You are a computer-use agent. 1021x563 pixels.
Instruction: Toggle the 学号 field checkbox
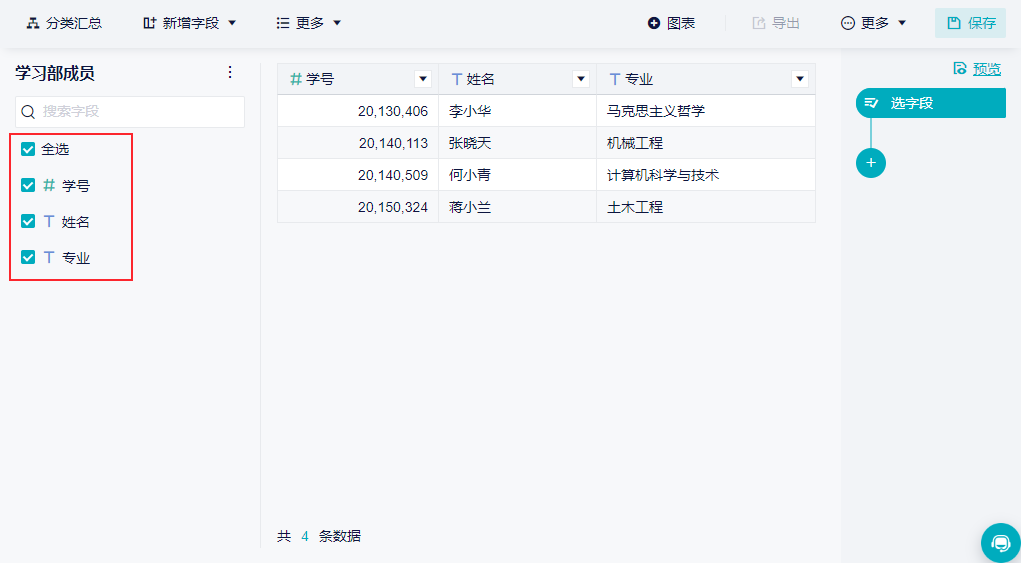28,185
